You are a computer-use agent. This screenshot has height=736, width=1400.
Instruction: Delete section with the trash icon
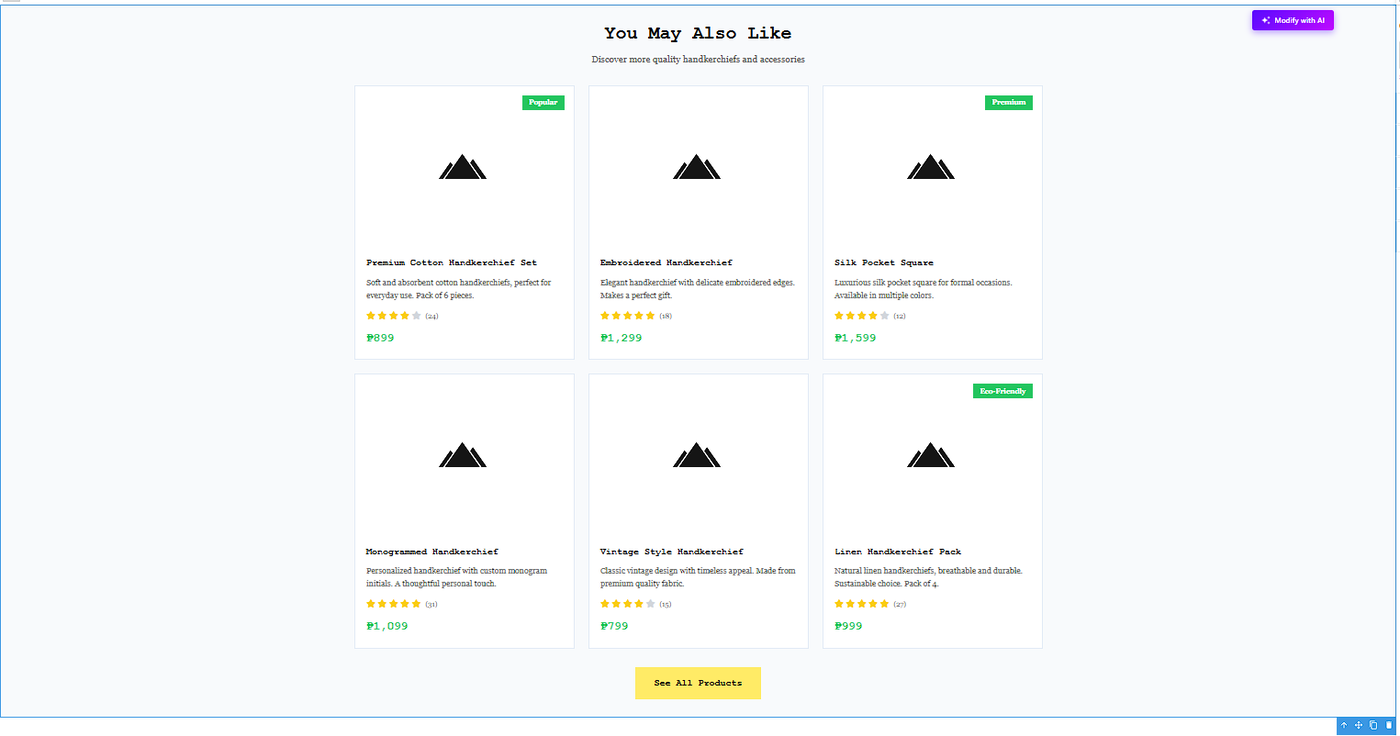(x=1388, y=725)
